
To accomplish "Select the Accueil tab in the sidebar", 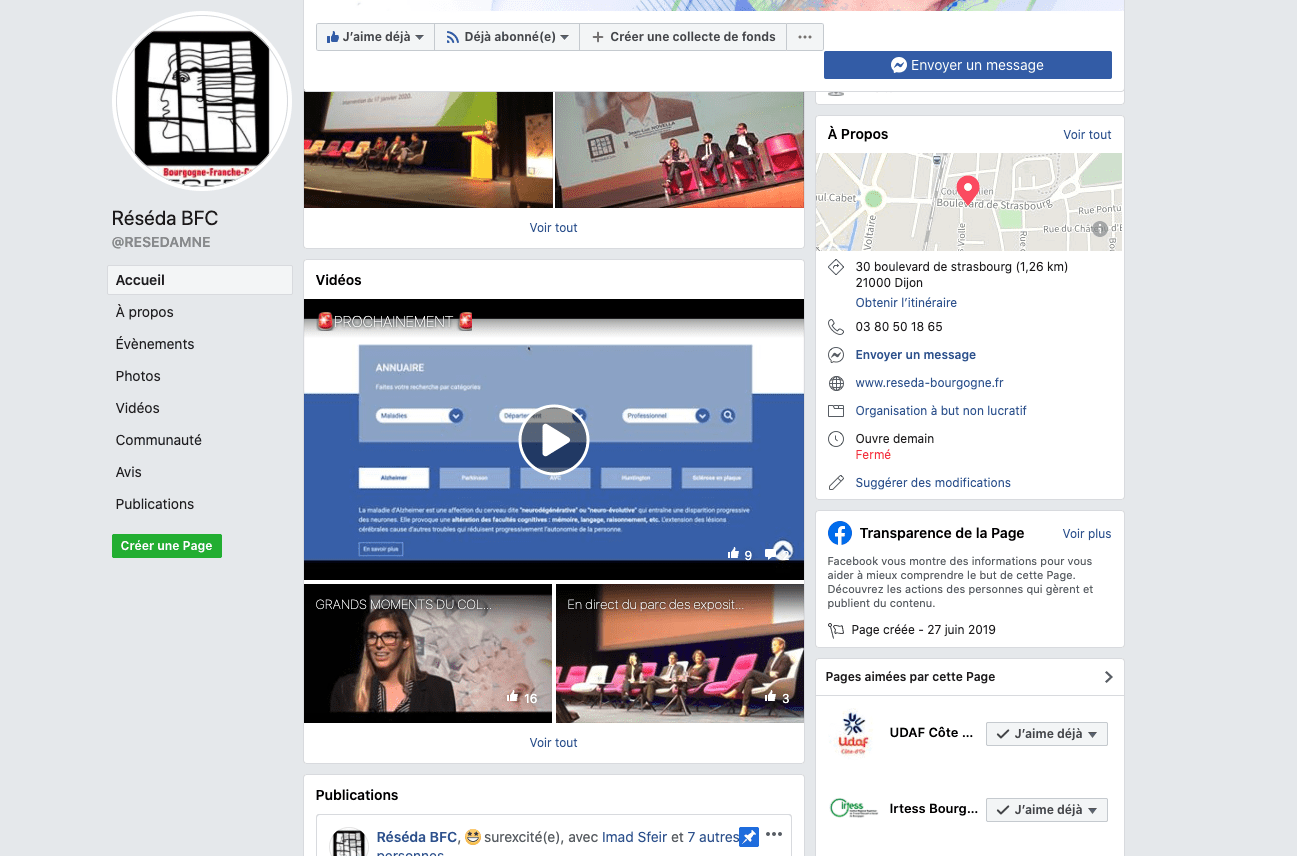I will pyautogui.click(x=200, y=280).
